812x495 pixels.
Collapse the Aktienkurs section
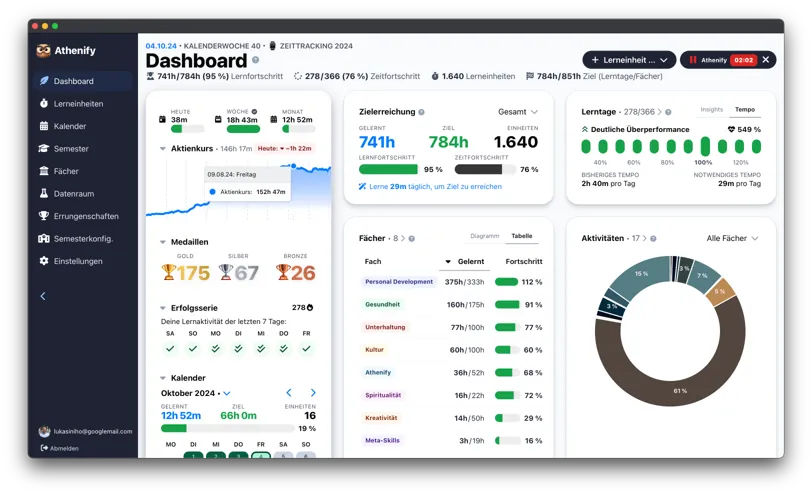click(163, 149)
